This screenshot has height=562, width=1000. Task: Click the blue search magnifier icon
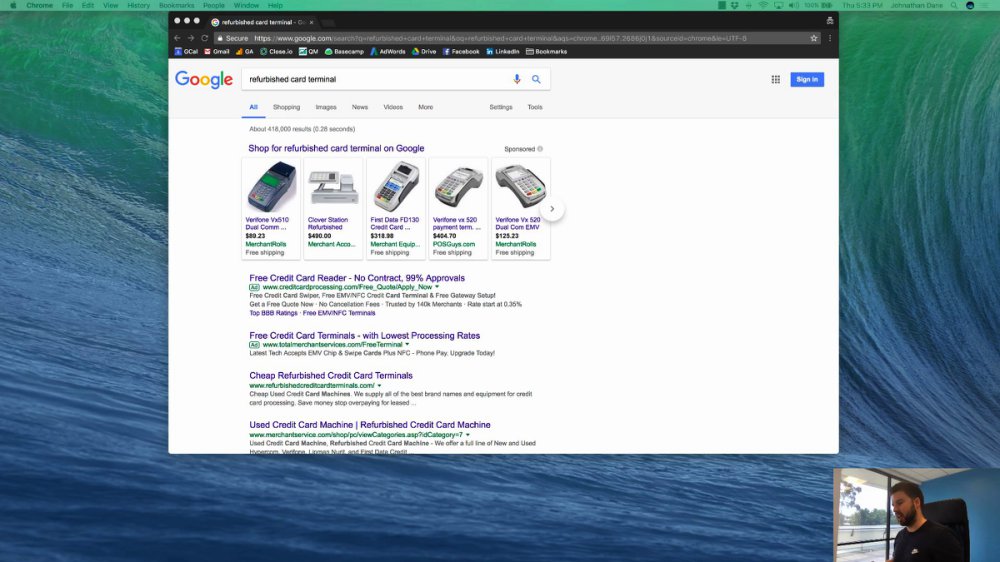coord(536,79)
